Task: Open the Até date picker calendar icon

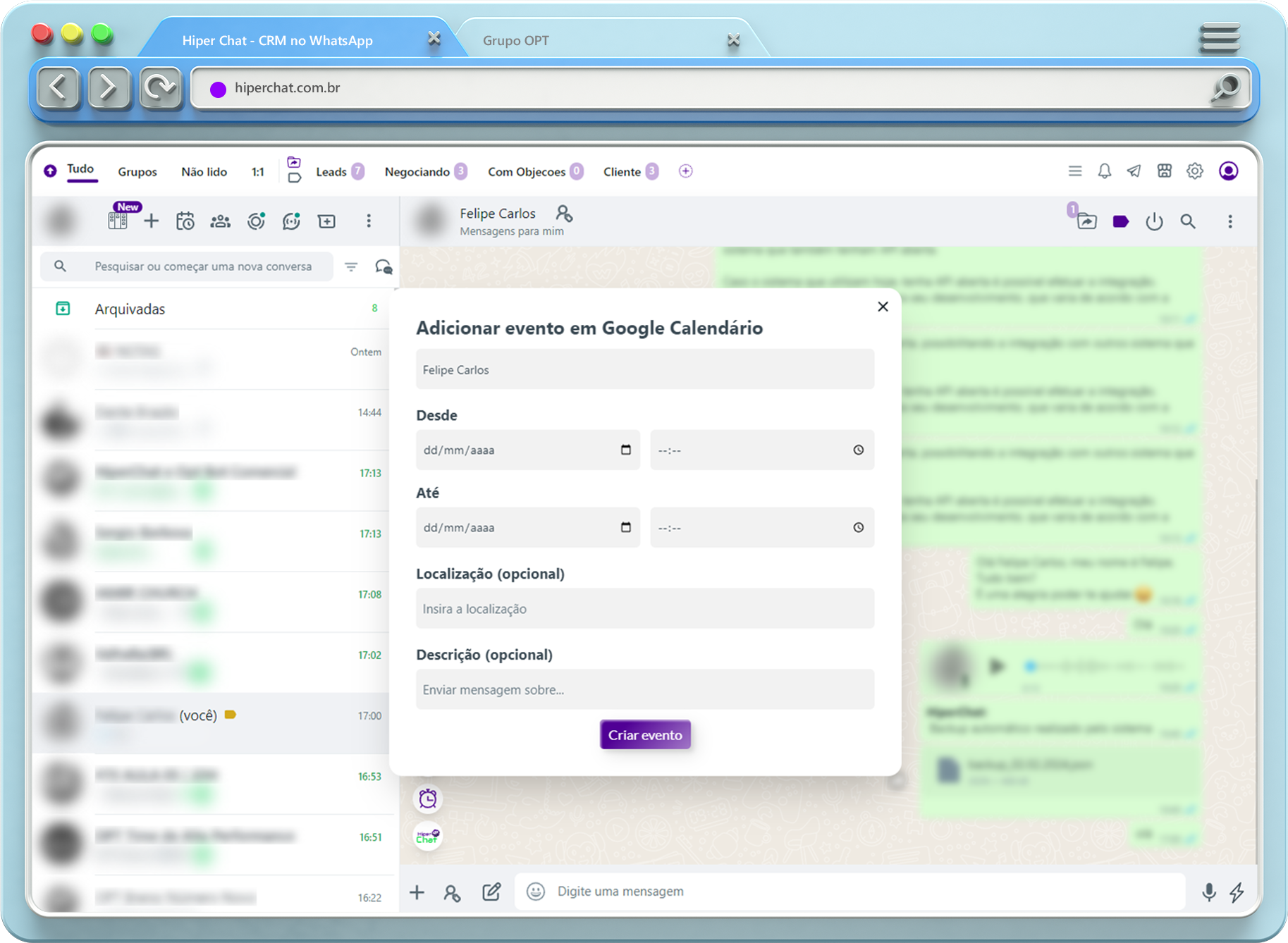Action: (625, 527)
